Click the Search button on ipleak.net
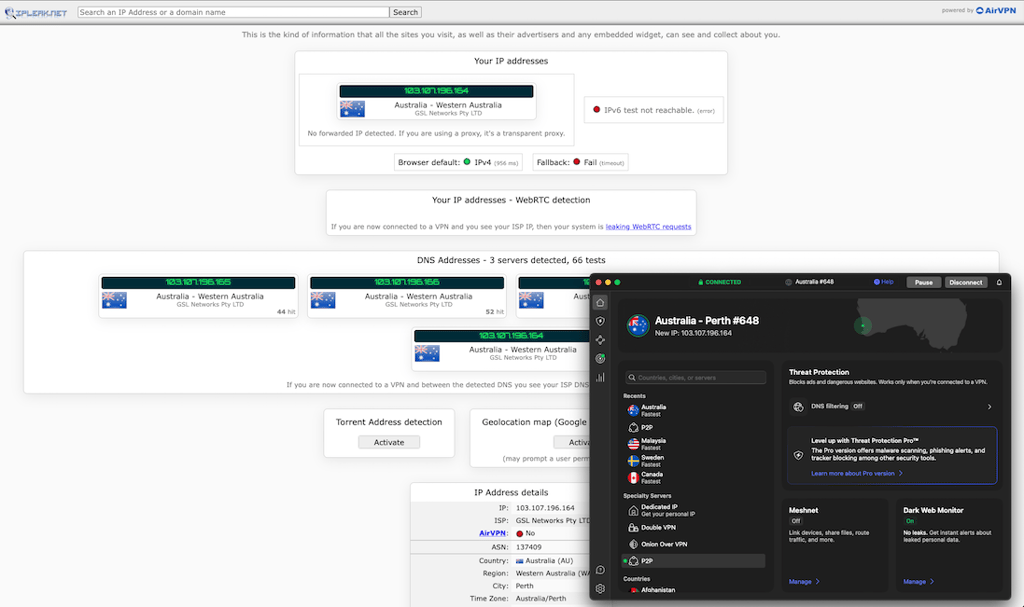The image size is (1024, 607). pos(406,12)
